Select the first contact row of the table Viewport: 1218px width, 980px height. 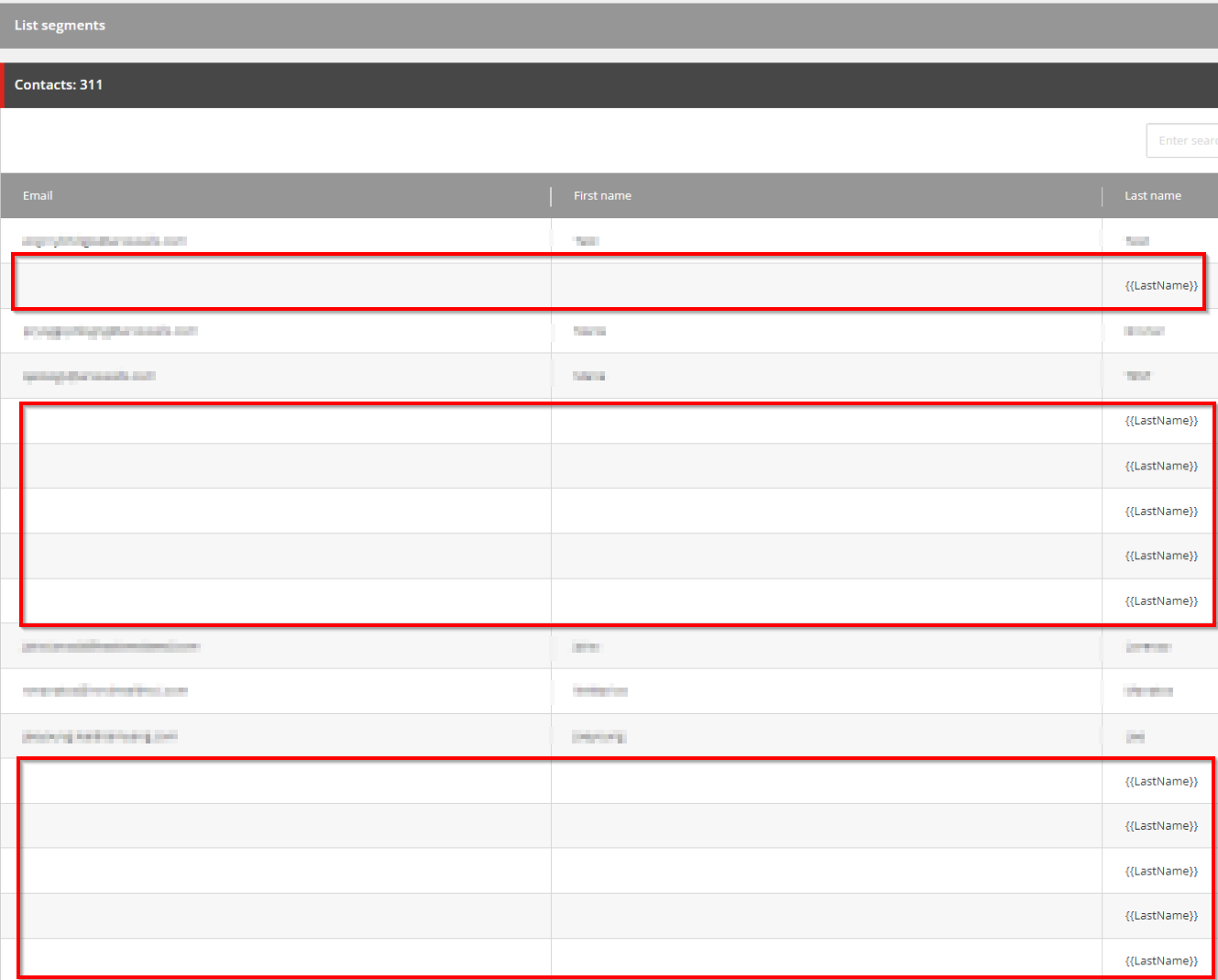coord(275,240)
